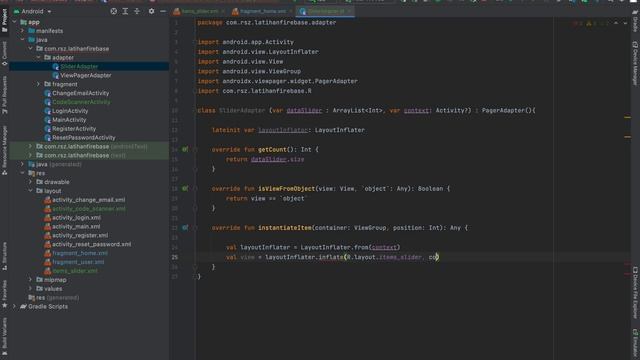Viewport: 640px width, 360px height.
Task: Click the Expand All icon in Project panel
Action: tap(125, 11)
